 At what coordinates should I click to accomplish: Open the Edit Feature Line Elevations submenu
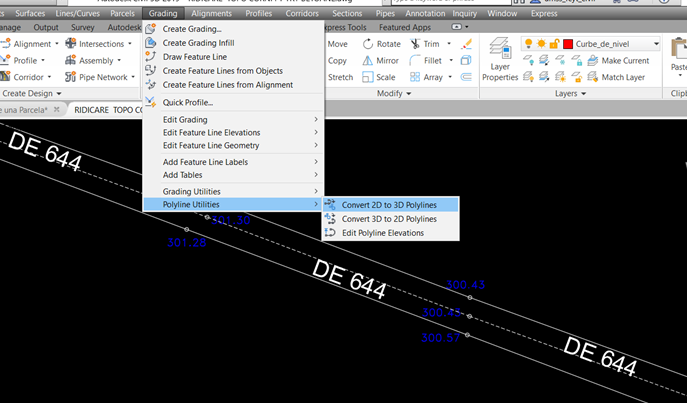(234, 132)
